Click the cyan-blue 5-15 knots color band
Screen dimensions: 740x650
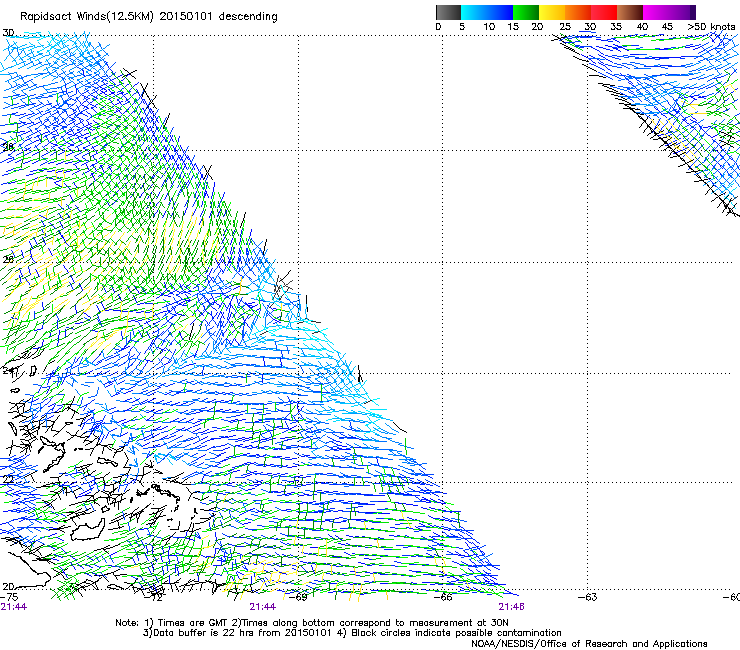(487, 12)
